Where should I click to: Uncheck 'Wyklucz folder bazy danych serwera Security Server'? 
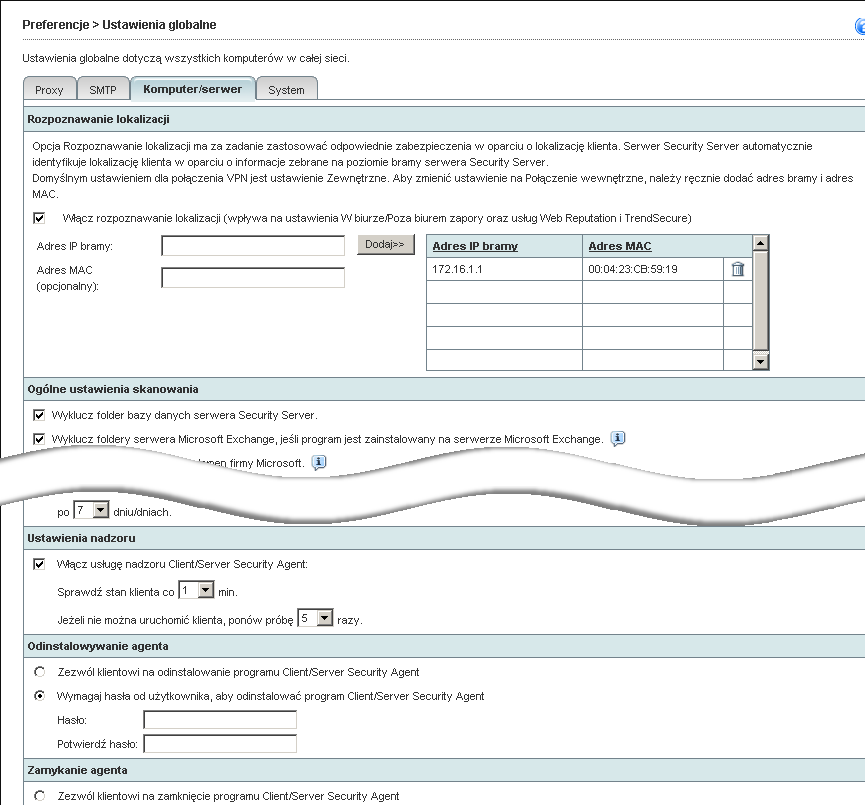click(39, 415)
